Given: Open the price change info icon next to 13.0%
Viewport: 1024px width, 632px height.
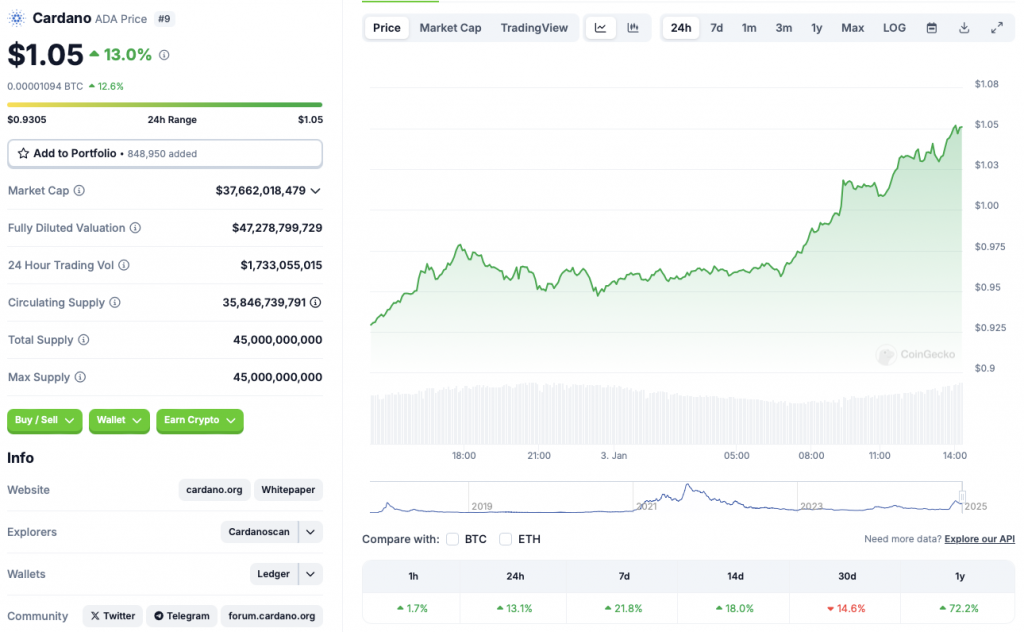Looking at the screenshot, I should click(x=165, y=55).
